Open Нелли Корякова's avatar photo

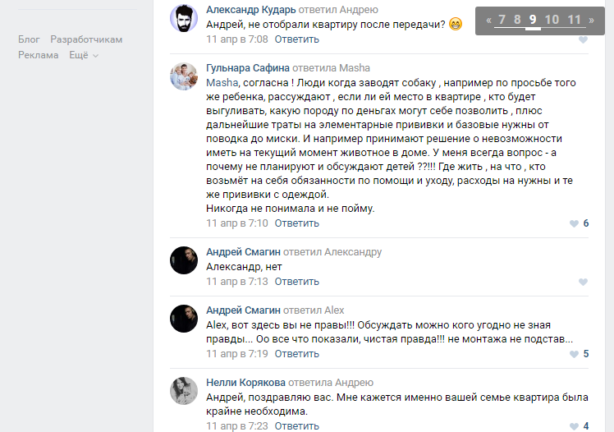click(x=184, y=391)
